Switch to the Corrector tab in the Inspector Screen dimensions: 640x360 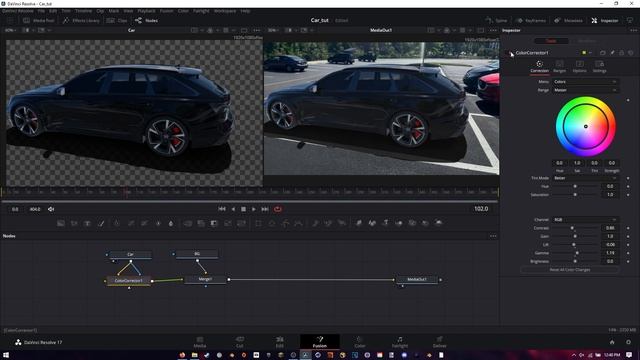539,67
